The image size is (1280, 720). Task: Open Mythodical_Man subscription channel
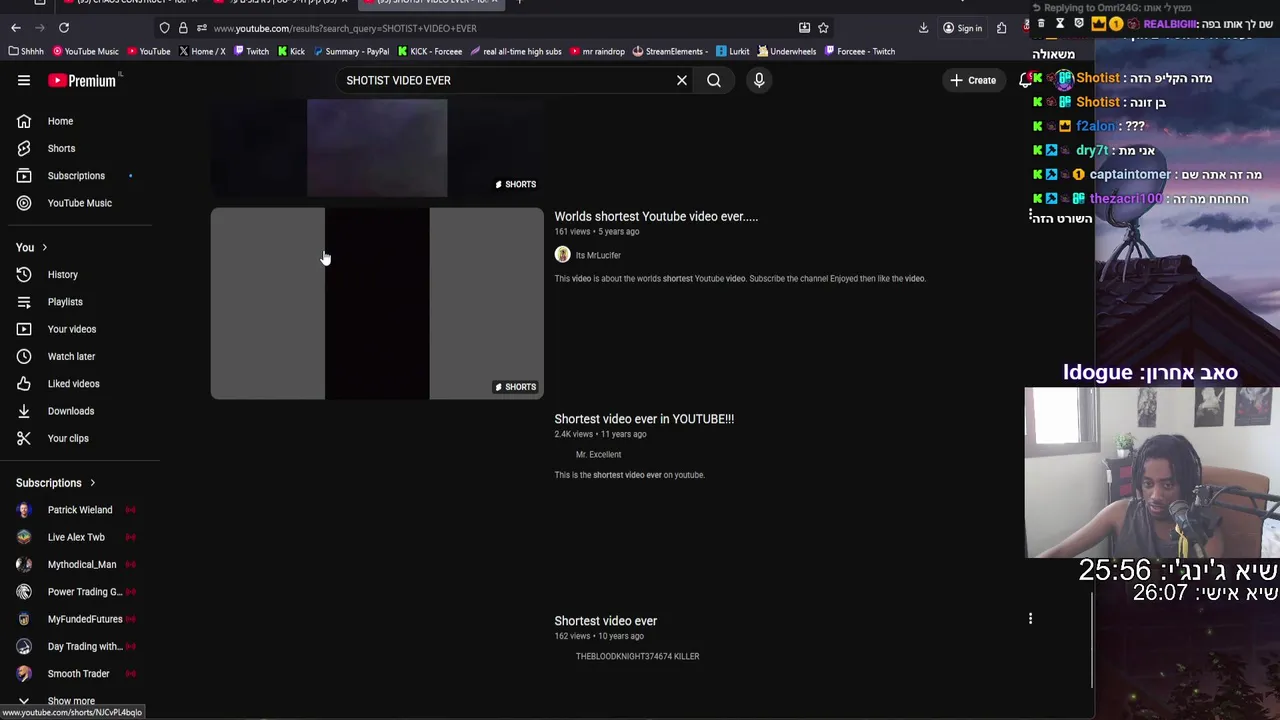[80, 564]
